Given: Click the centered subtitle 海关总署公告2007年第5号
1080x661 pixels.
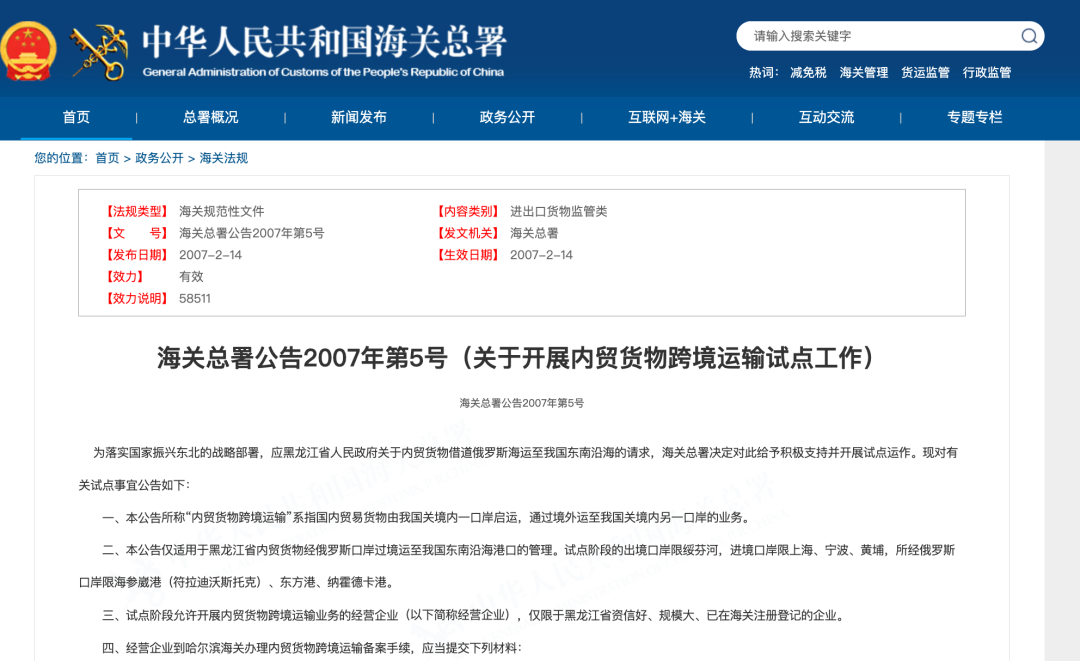Looking at the screenshot, I should 521,403.
